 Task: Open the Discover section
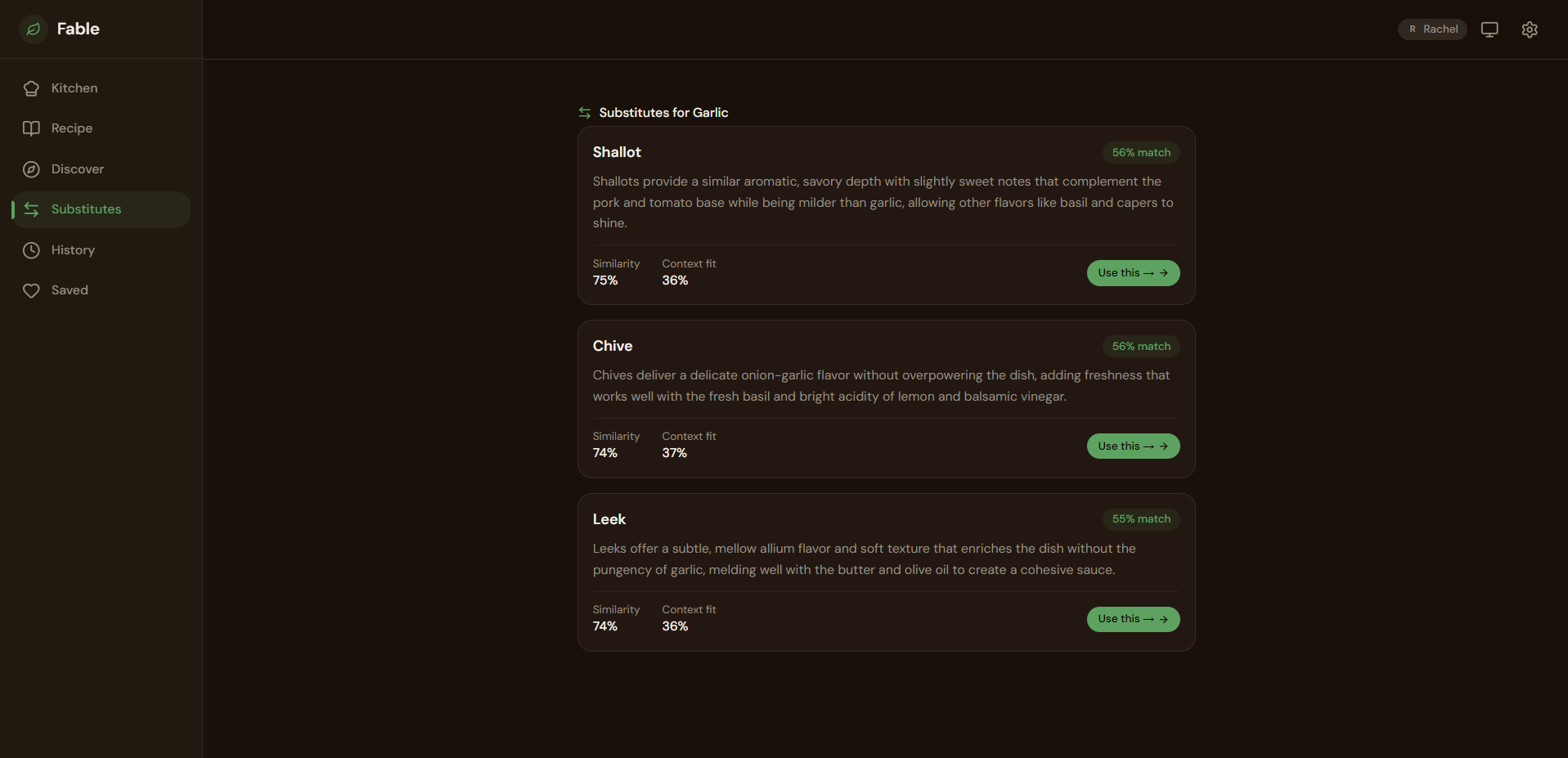(101, 169)
